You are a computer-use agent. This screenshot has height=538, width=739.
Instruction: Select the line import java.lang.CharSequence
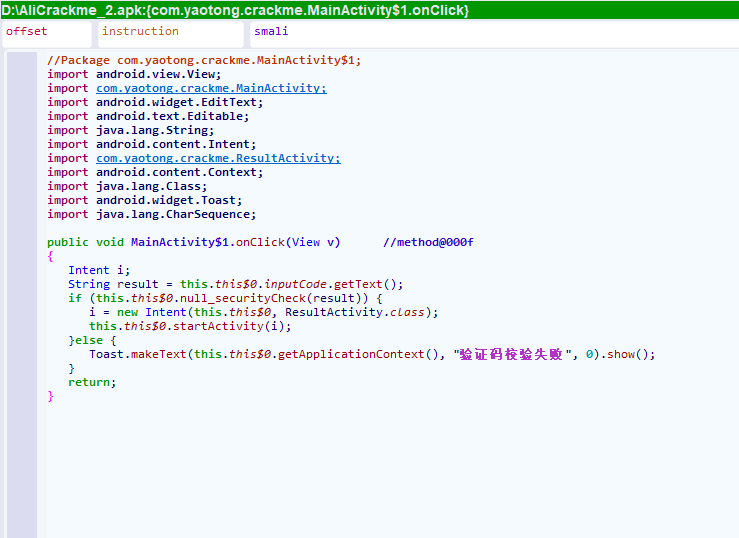pos(151,214)
